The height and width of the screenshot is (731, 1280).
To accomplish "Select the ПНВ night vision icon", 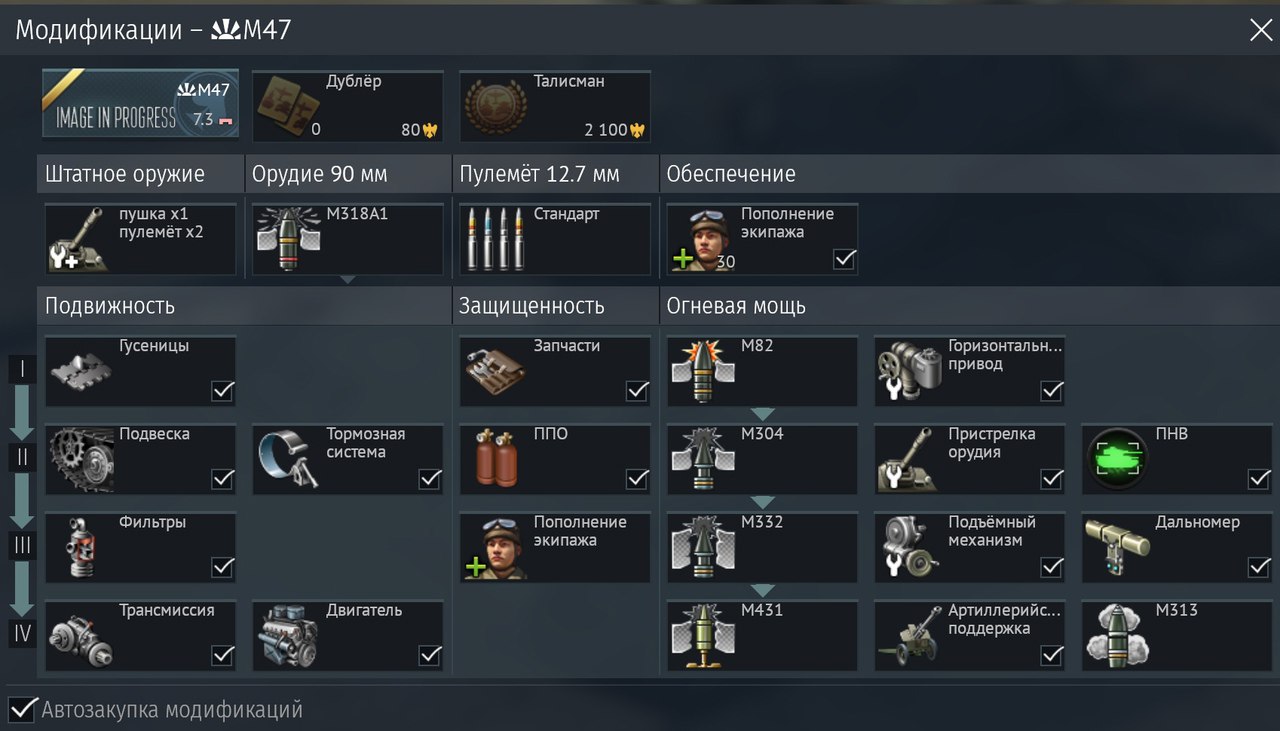I will click(1116, 459).
